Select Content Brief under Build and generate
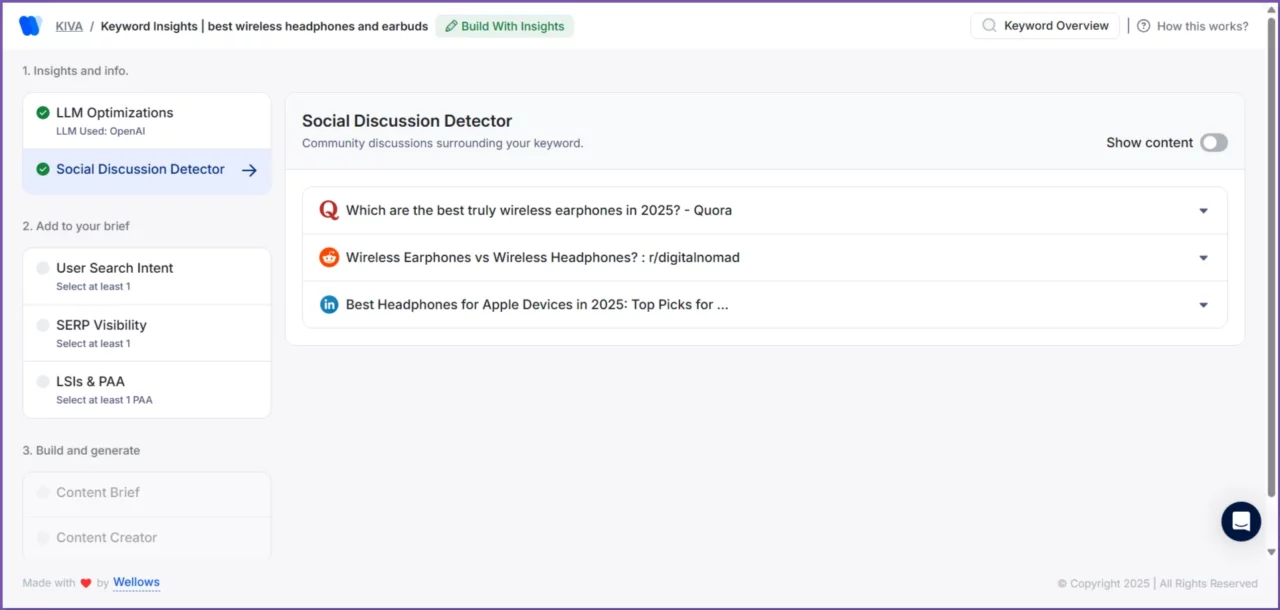 click(99, 493)
